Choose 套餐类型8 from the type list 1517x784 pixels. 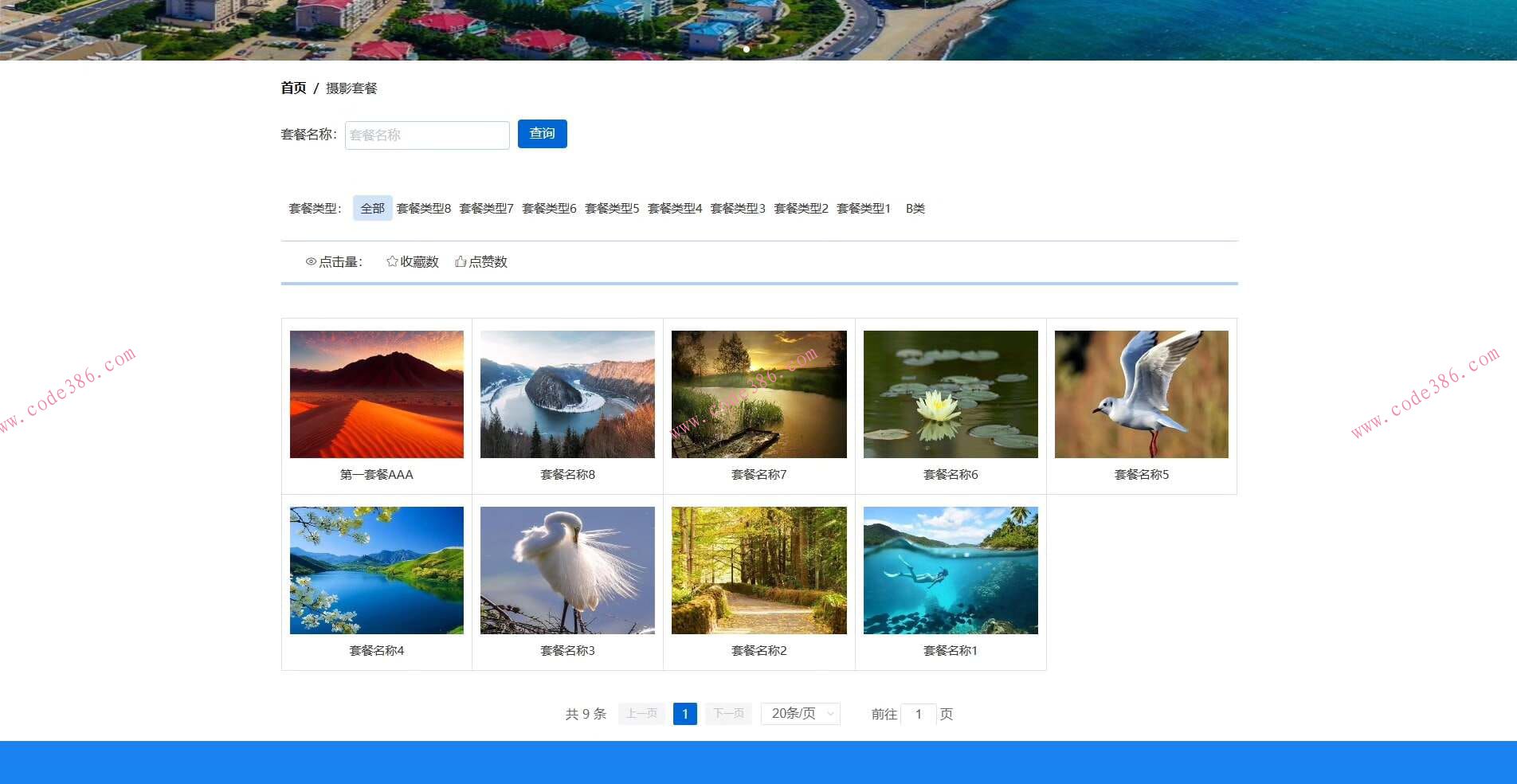tap(424, 208)
